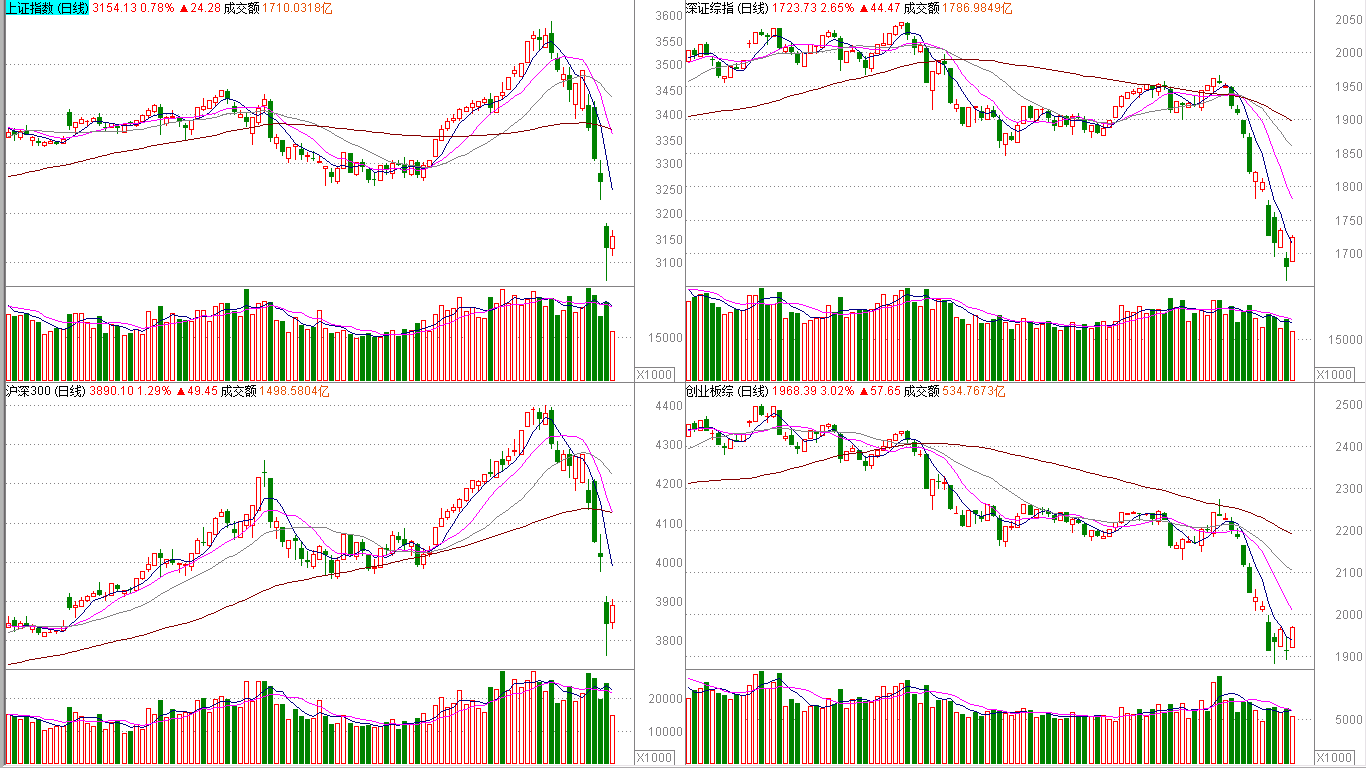1366x768 pixels.
Task: Click the 3890.10 index value
Action: (x=110, y=391)
